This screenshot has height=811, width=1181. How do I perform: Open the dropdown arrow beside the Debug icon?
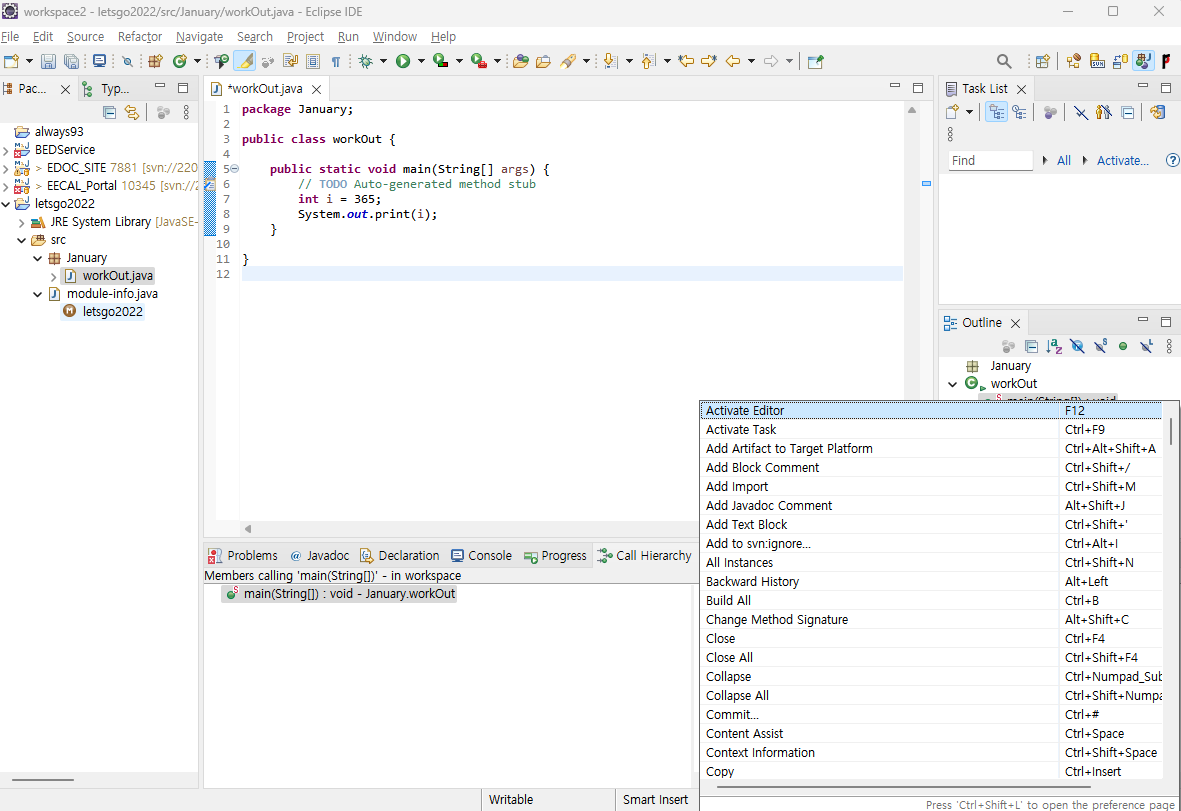[x=383, y=62]
